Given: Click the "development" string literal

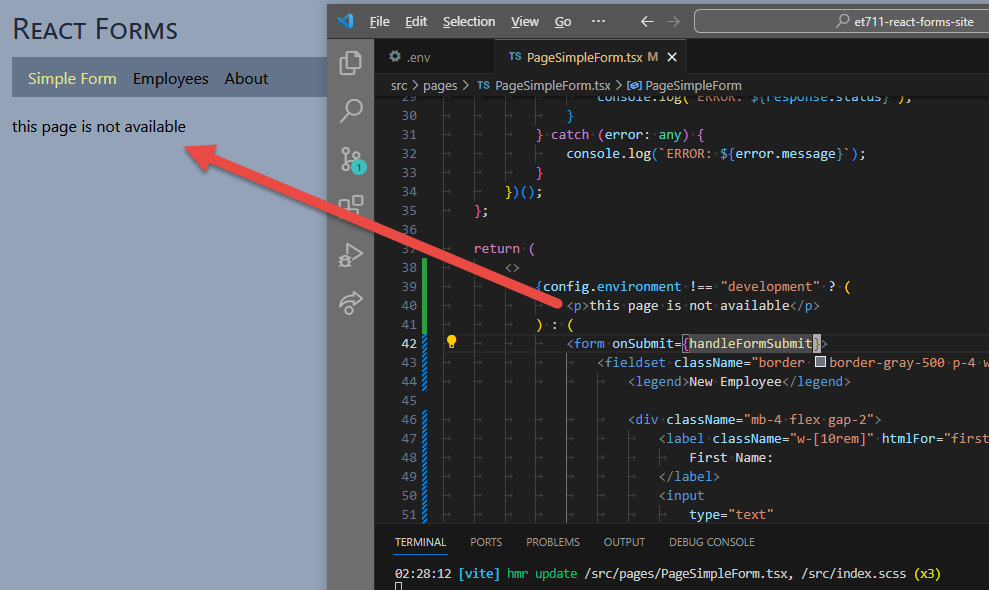Looking at the screenshot, I should point(770,286).
